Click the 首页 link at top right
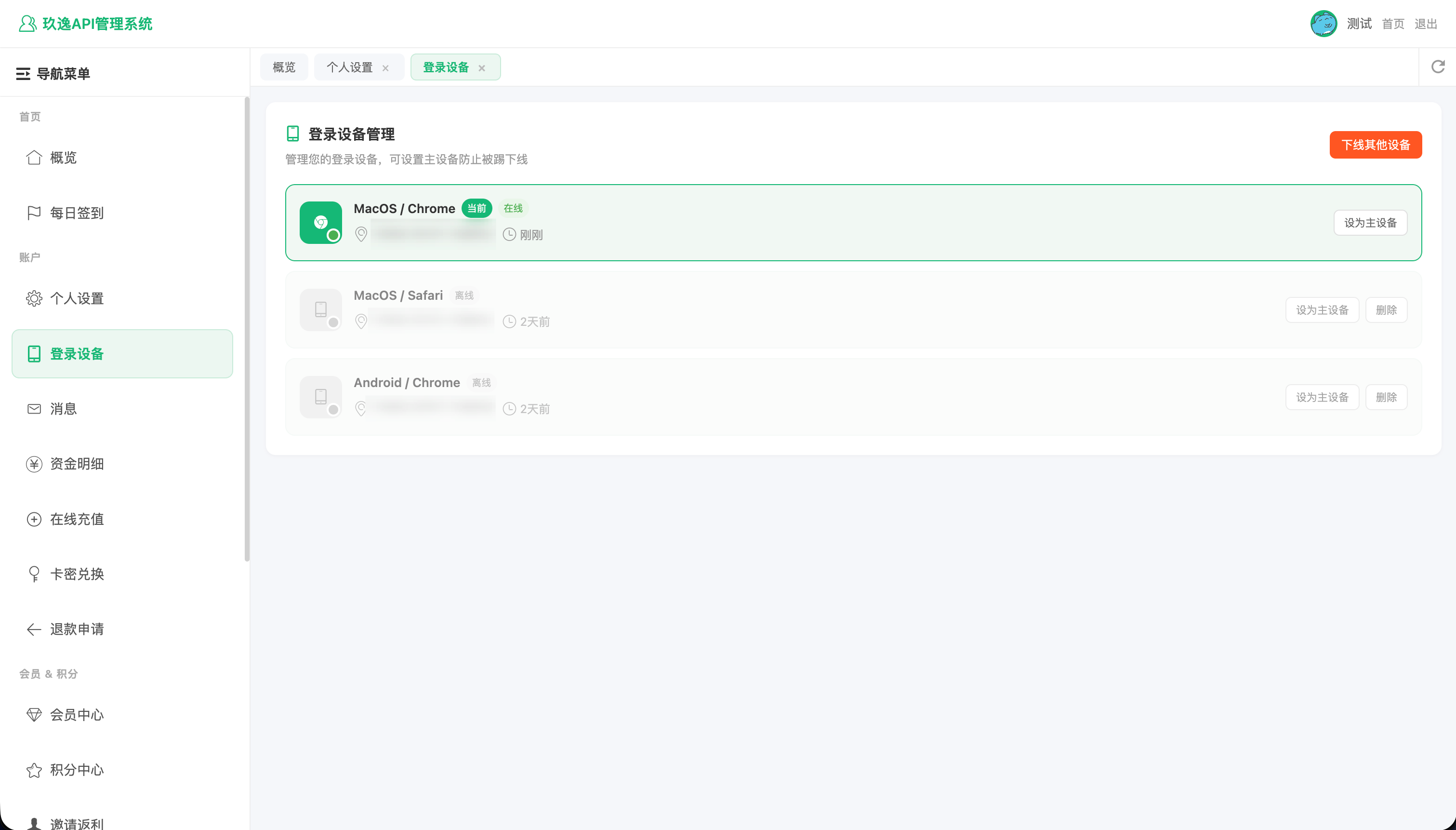Screen dimensions: 1456x830 1393,24
